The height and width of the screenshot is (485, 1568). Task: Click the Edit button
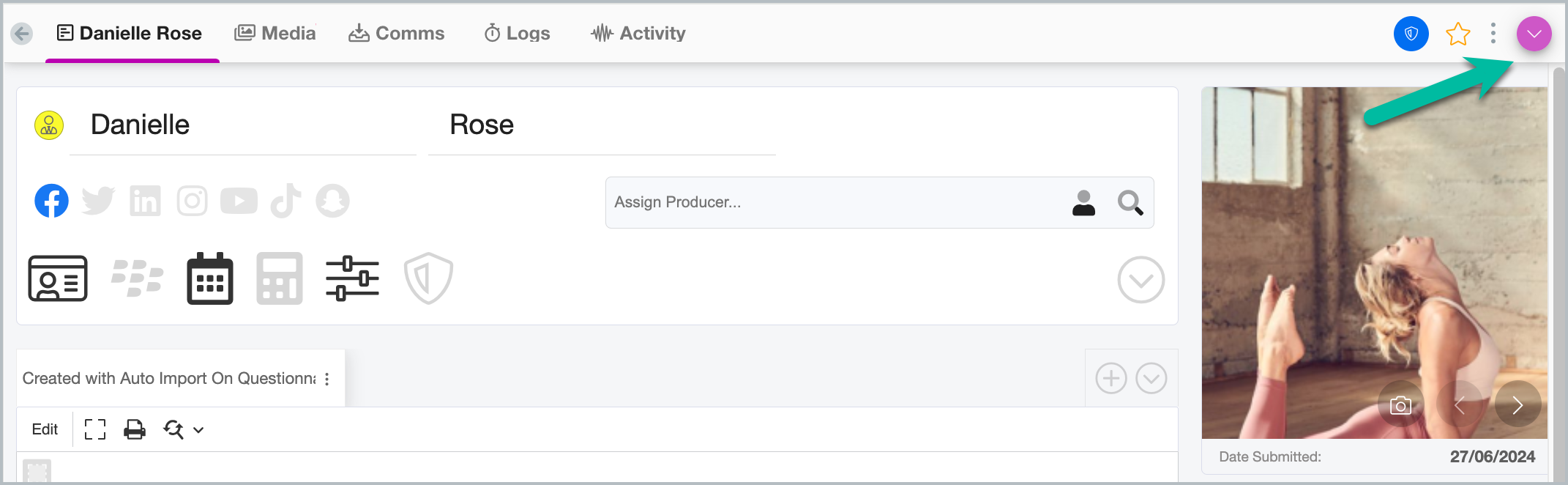(x=45, y=429)
